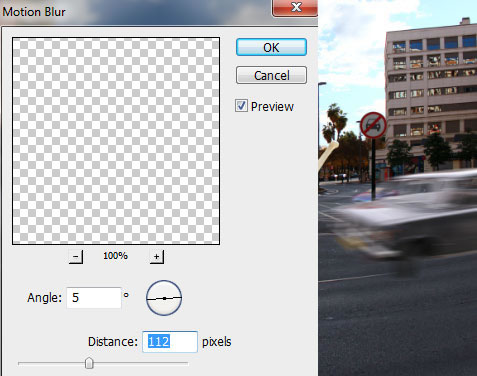Click the Angle label
Viewport: 477px width, 376px height.
[x=45, y=298]
